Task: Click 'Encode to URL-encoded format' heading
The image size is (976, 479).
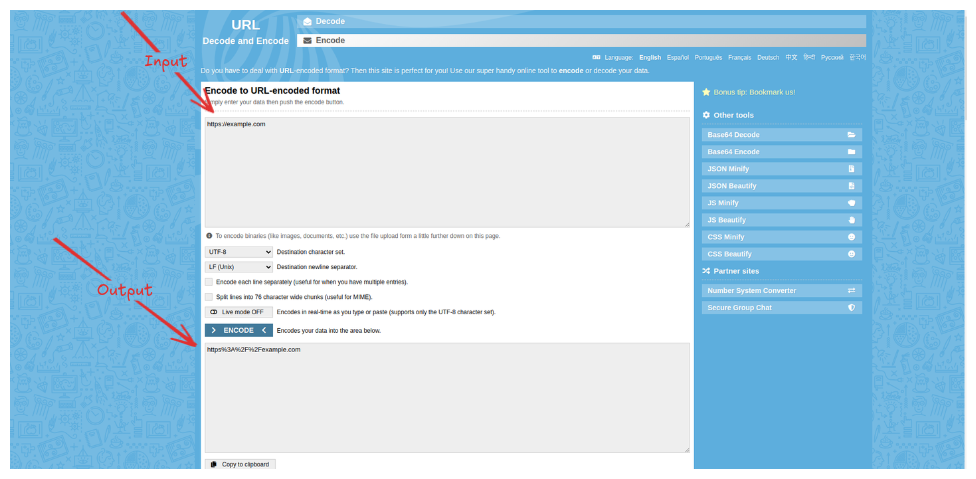Action: (272, 91)
